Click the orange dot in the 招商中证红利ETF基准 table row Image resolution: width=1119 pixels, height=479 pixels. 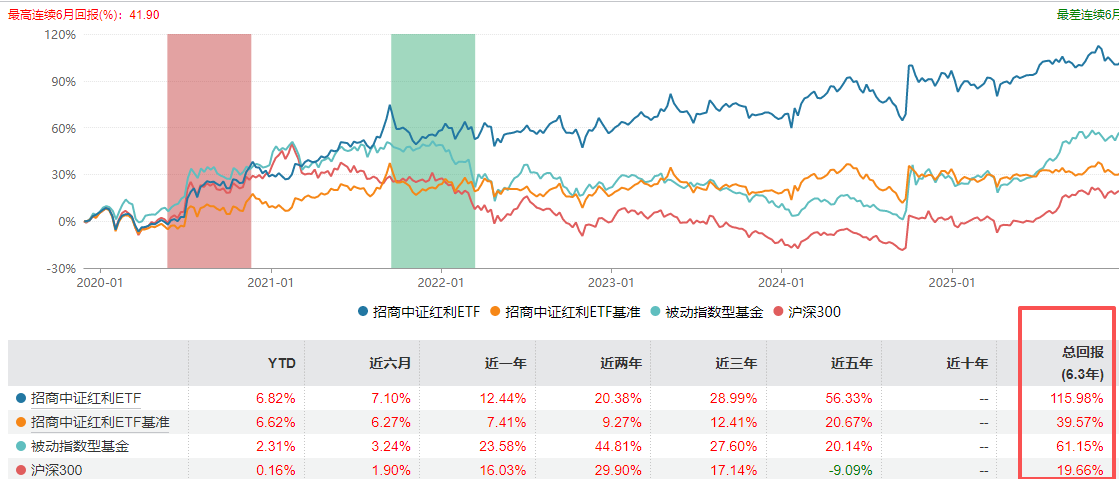coord(21,422)
